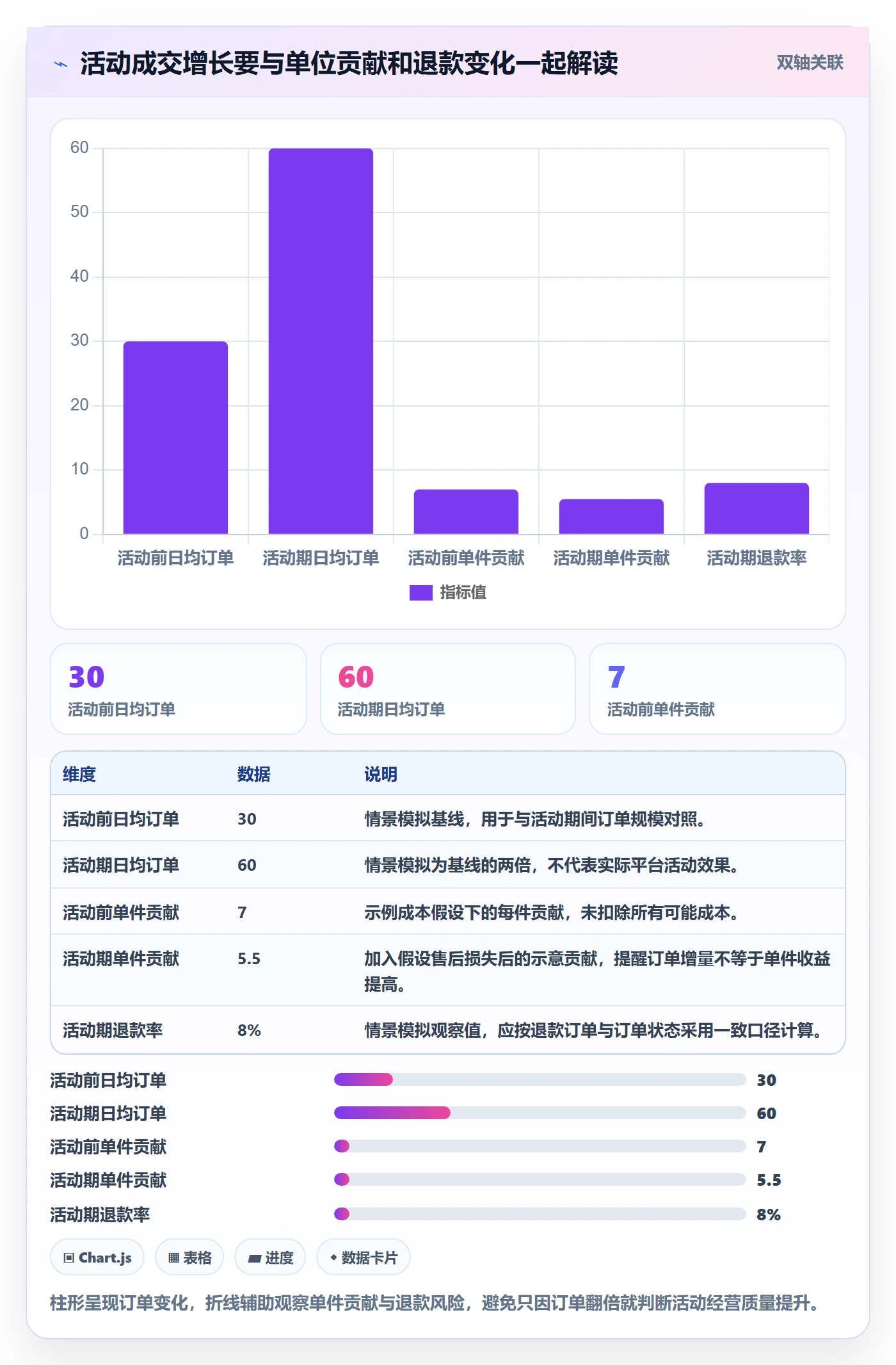Click the 数据 column header
The height and width of the screenshot is (1365, 896).
pyautogui.click(x=253, y=774)
